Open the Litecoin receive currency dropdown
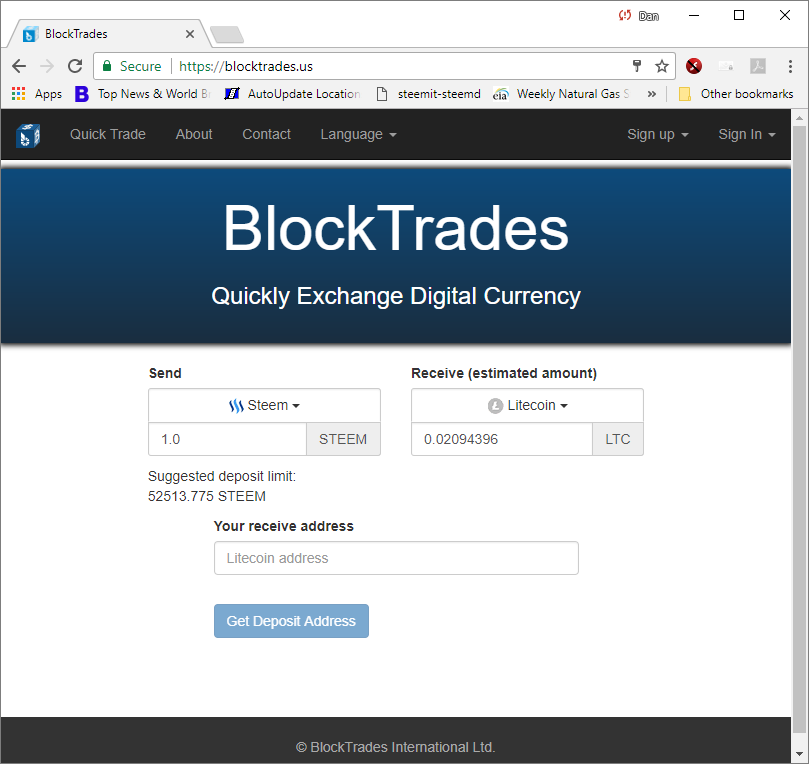 pyautogui.click(x=527, y=405)
